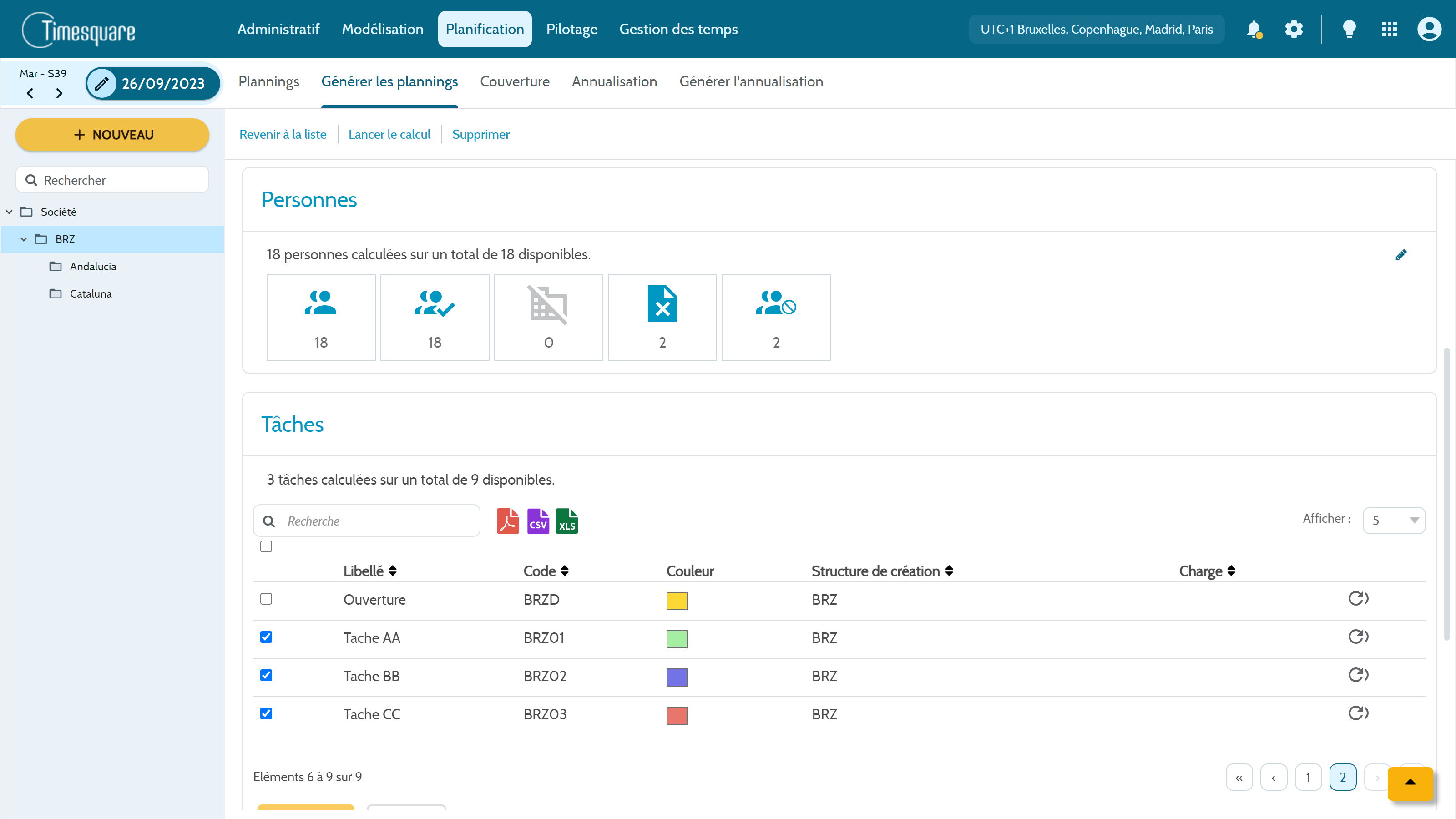Screen dimensions: 1456x819
Task: Open the apps grid menu
Action: click(x=1389, y=30)
